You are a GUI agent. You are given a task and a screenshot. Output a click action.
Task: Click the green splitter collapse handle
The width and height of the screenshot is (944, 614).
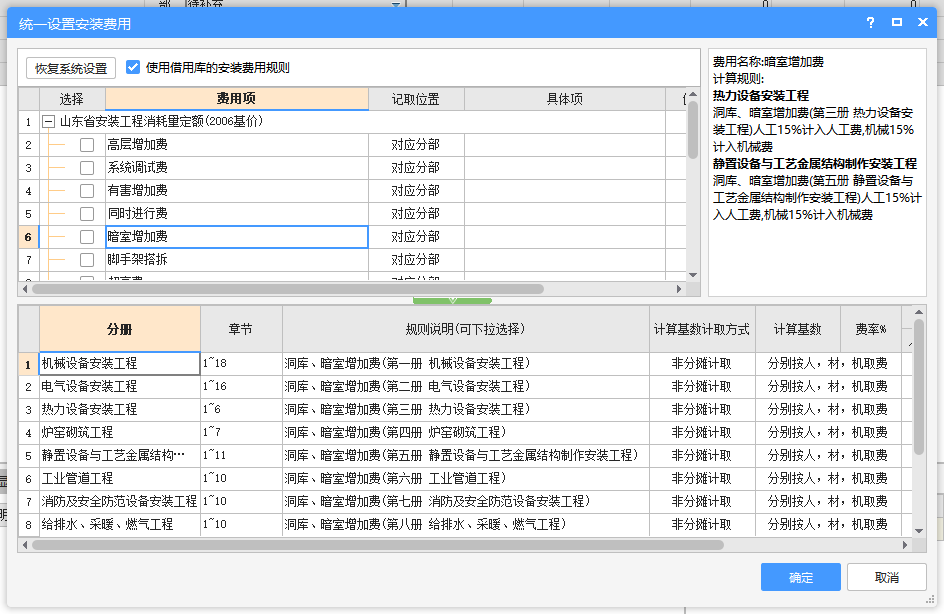452,300
